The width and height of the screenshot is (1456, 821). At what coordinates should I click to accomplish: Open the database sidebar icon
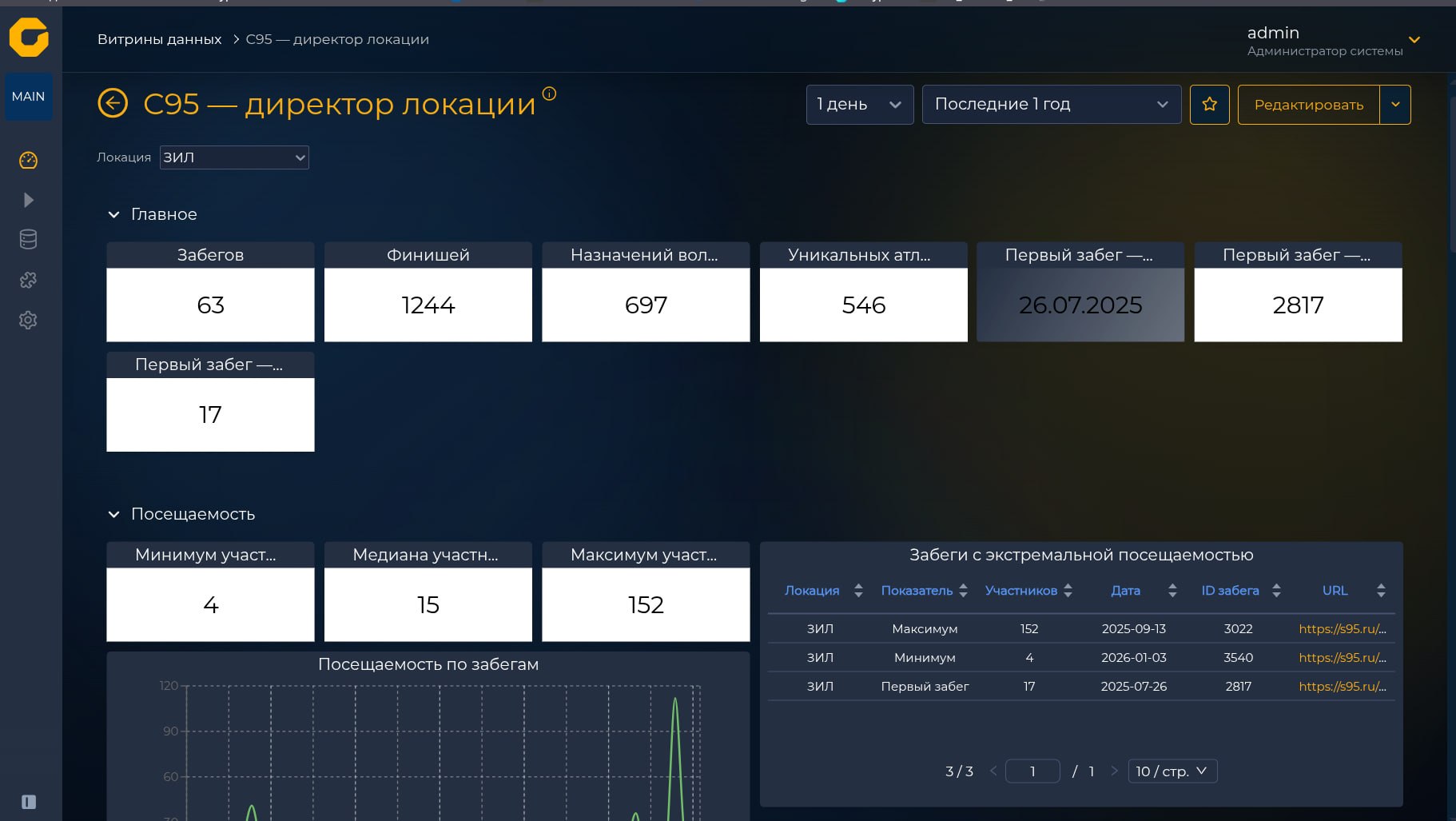(x=28, y=240)
